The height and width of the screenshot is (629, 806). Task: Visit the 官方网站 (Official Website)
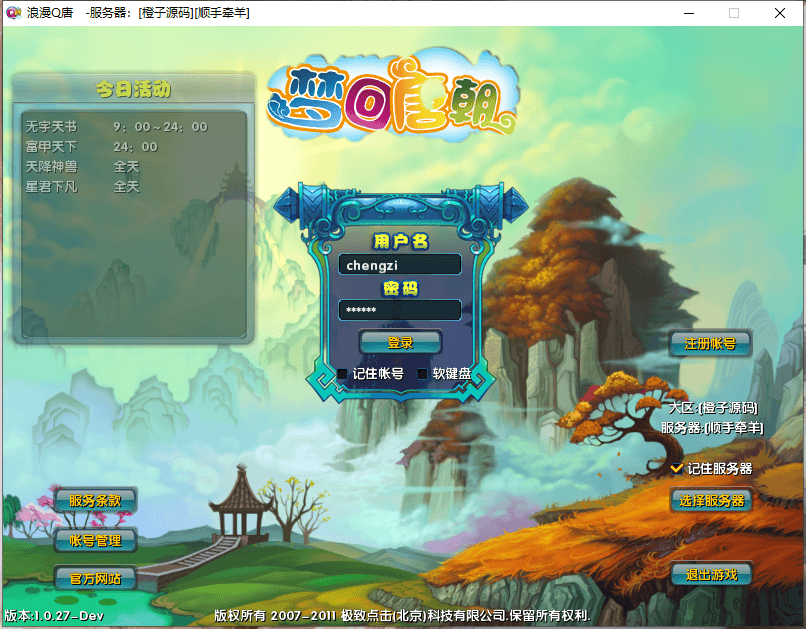coord(95,578)
